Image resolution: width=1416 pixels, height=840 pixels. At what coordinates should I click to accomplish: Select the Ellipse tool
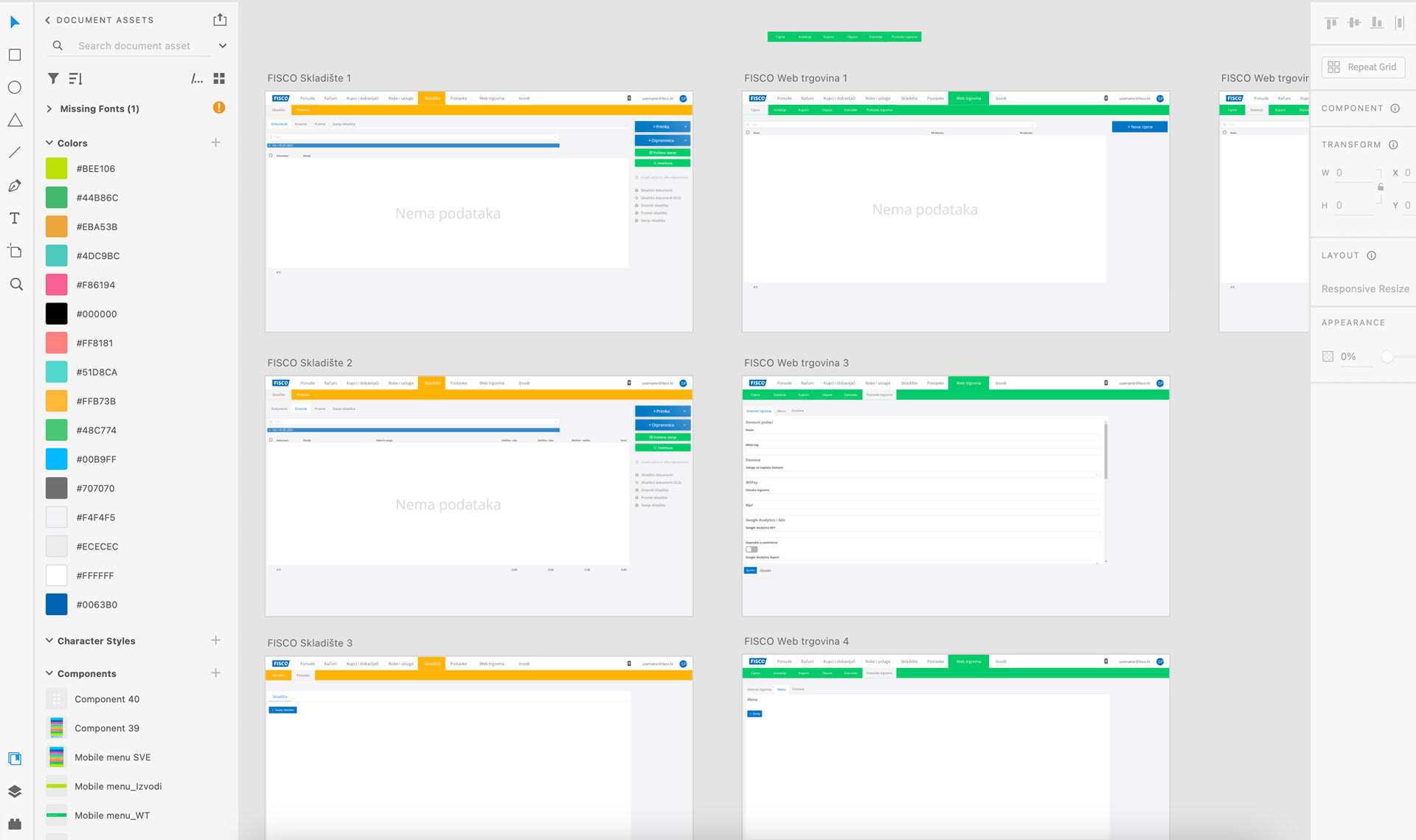pyautogui.click(x=15, y=88)
